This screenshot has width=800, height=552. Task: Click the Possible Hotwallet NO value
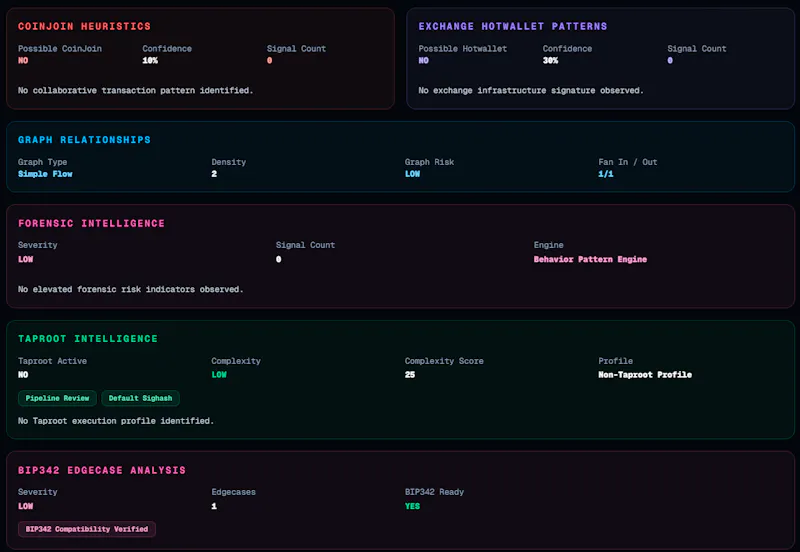(423, 60)
